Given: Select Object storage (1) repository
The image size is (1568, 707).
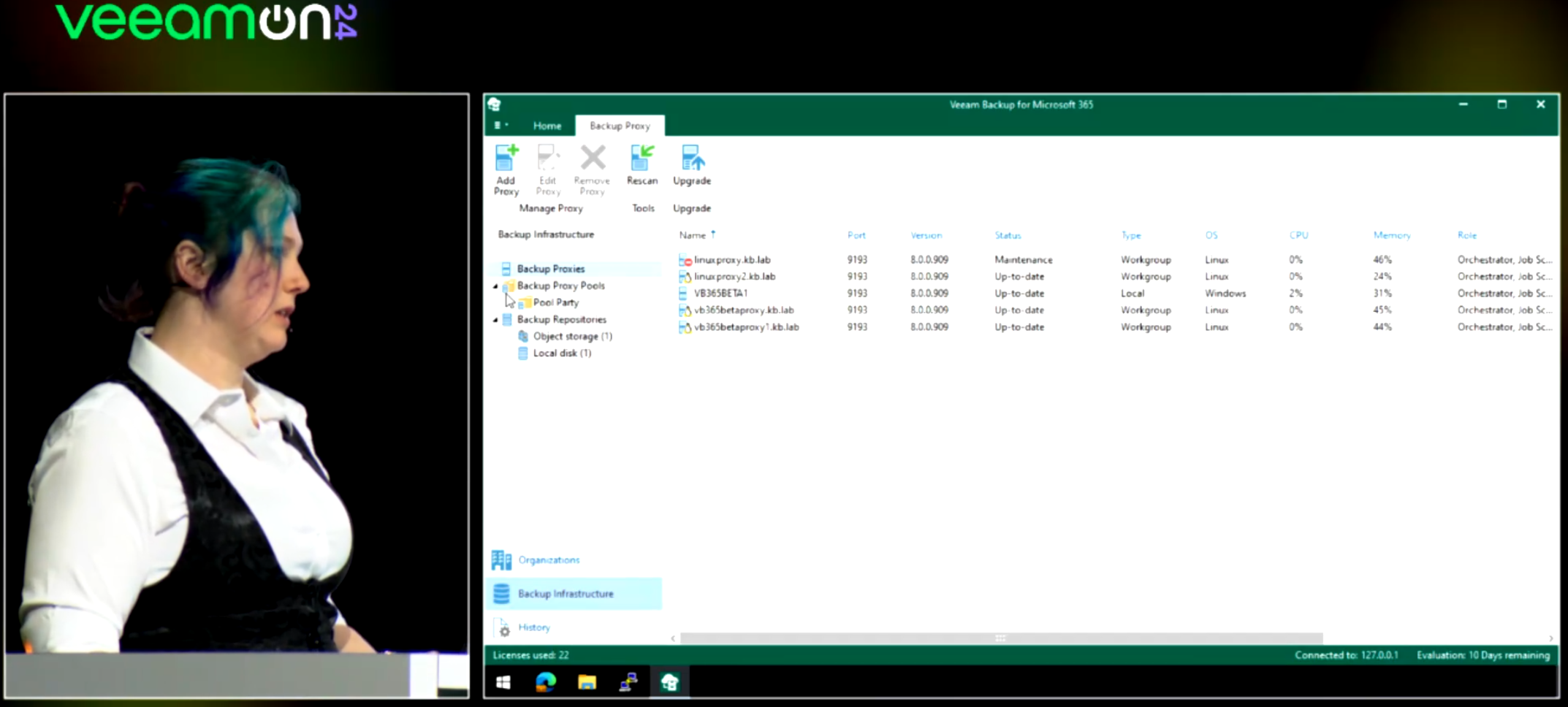Looking at the screenshot, I should [573, 336].
